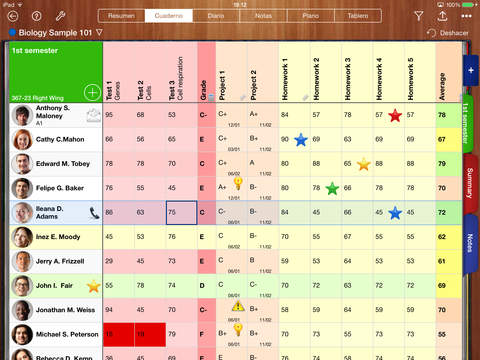The image size is (480, 360).
Task: Click the warning triangle in Jonathan M. Weiss row
Action: pos(238,306)
